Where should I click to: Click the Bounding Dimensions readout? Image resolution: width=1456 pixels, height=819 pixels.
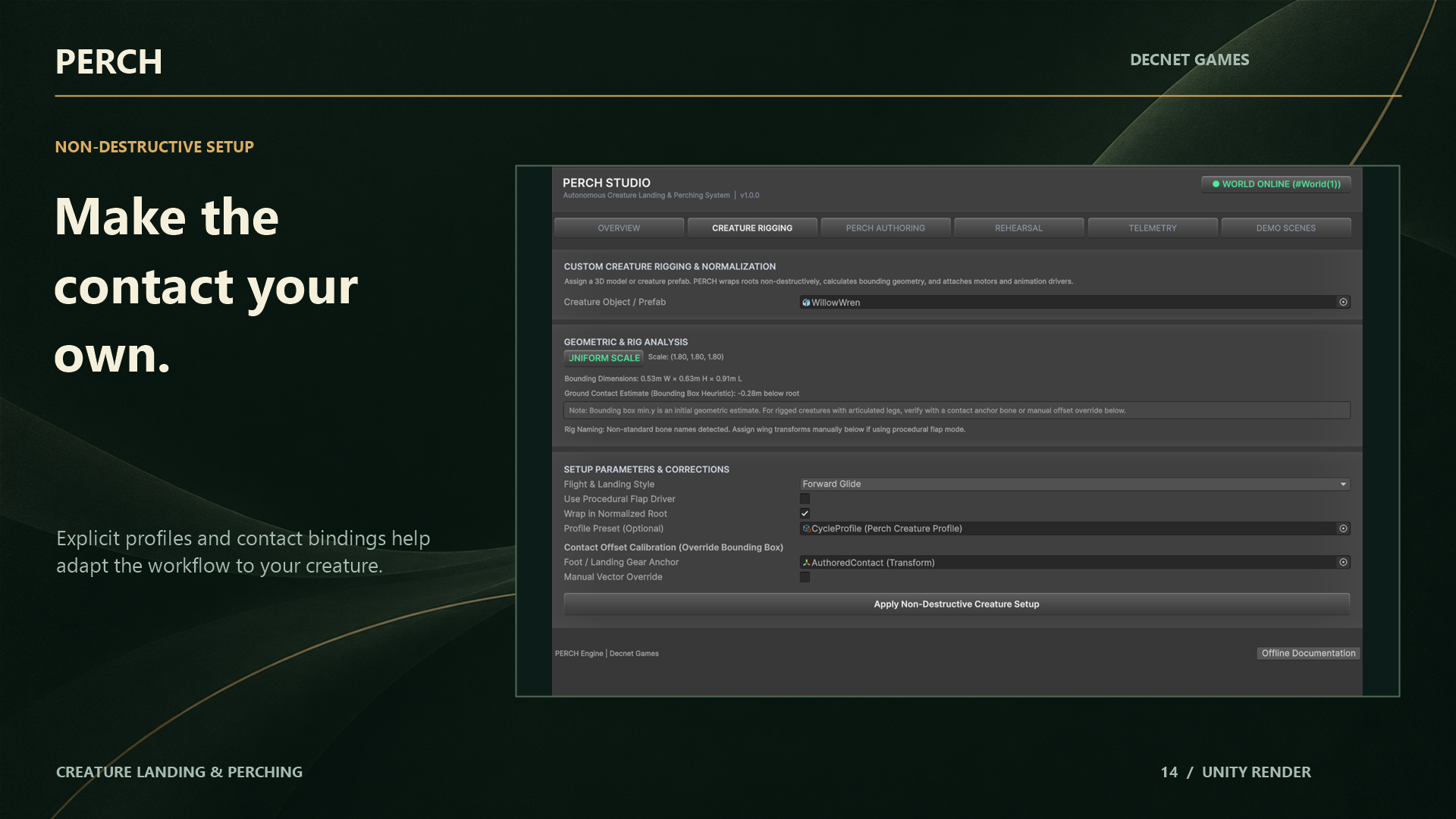click(x=653, y=378)
